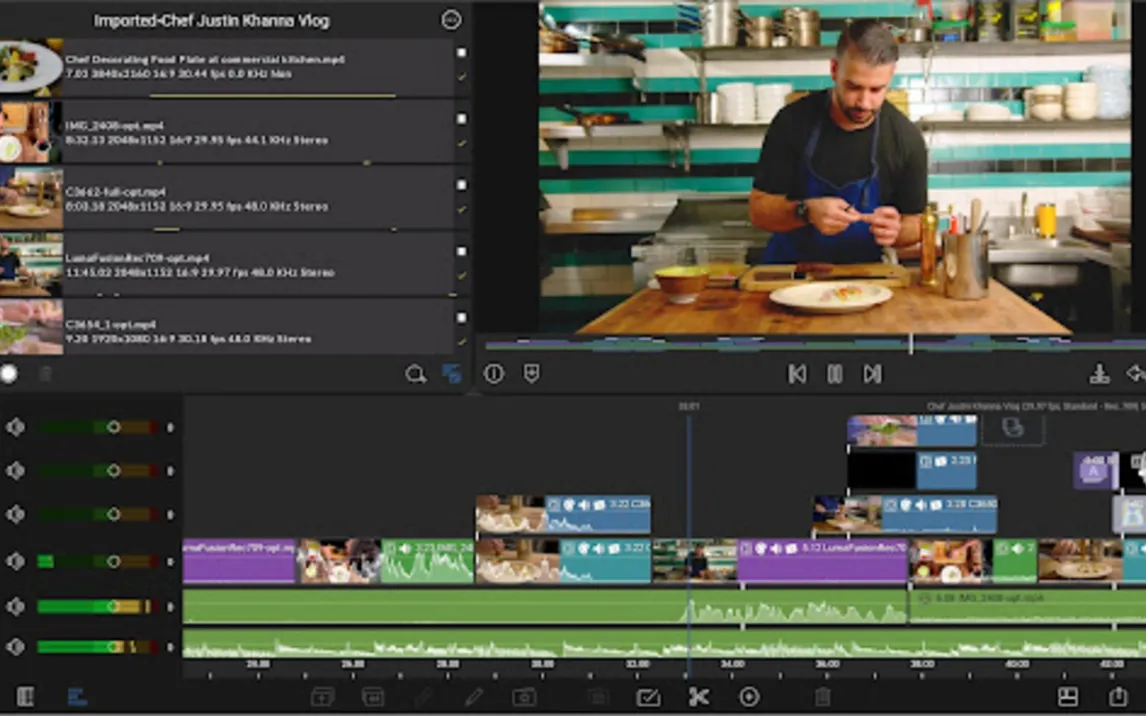This screenshot has height=716, width=1146.
Task: Click the clip info icon below the library
Action: point(494,374)
